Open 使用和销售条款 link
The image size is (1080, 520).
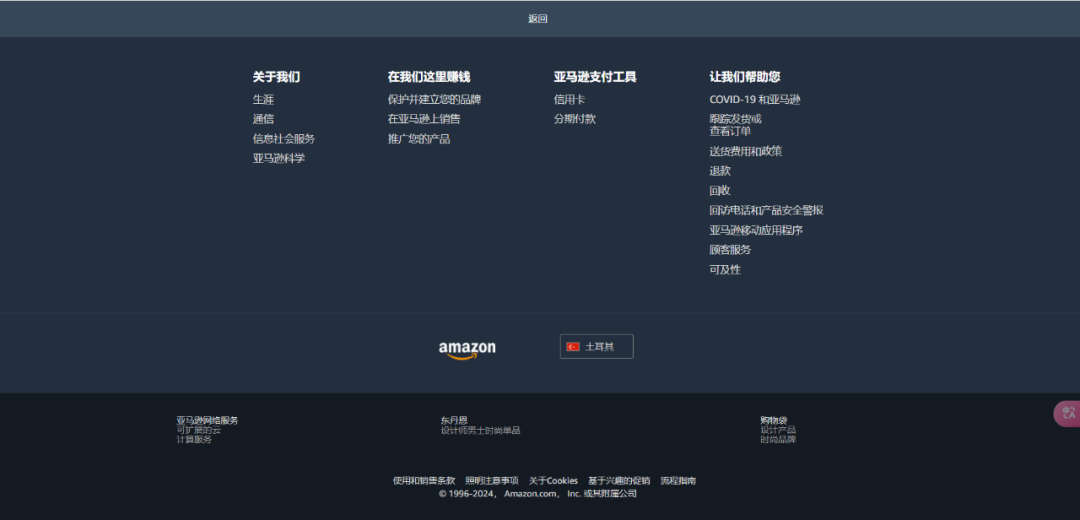tap(424, 481)
